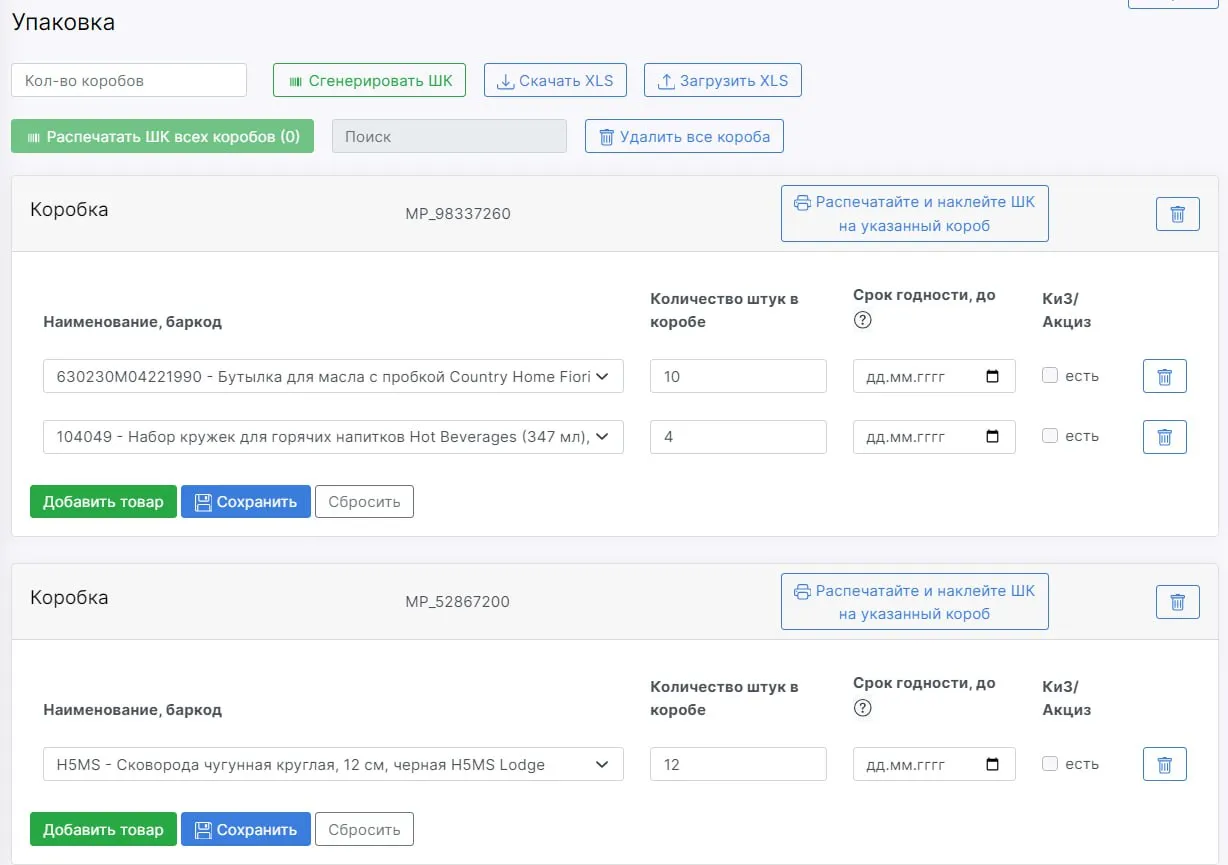This screenshot has width=1228, height=865.
Task: Click the box code MP_98337260
Action: click(458, 214)
